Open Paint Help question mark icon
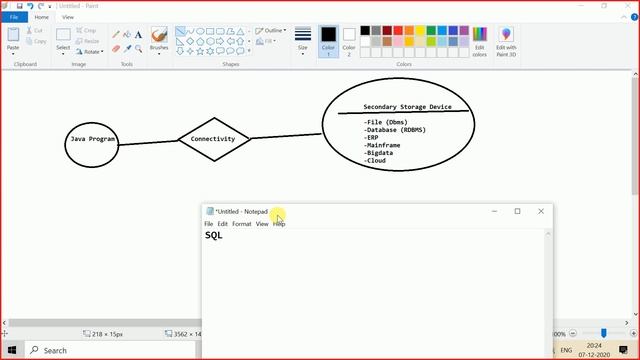 pos(634,17)
